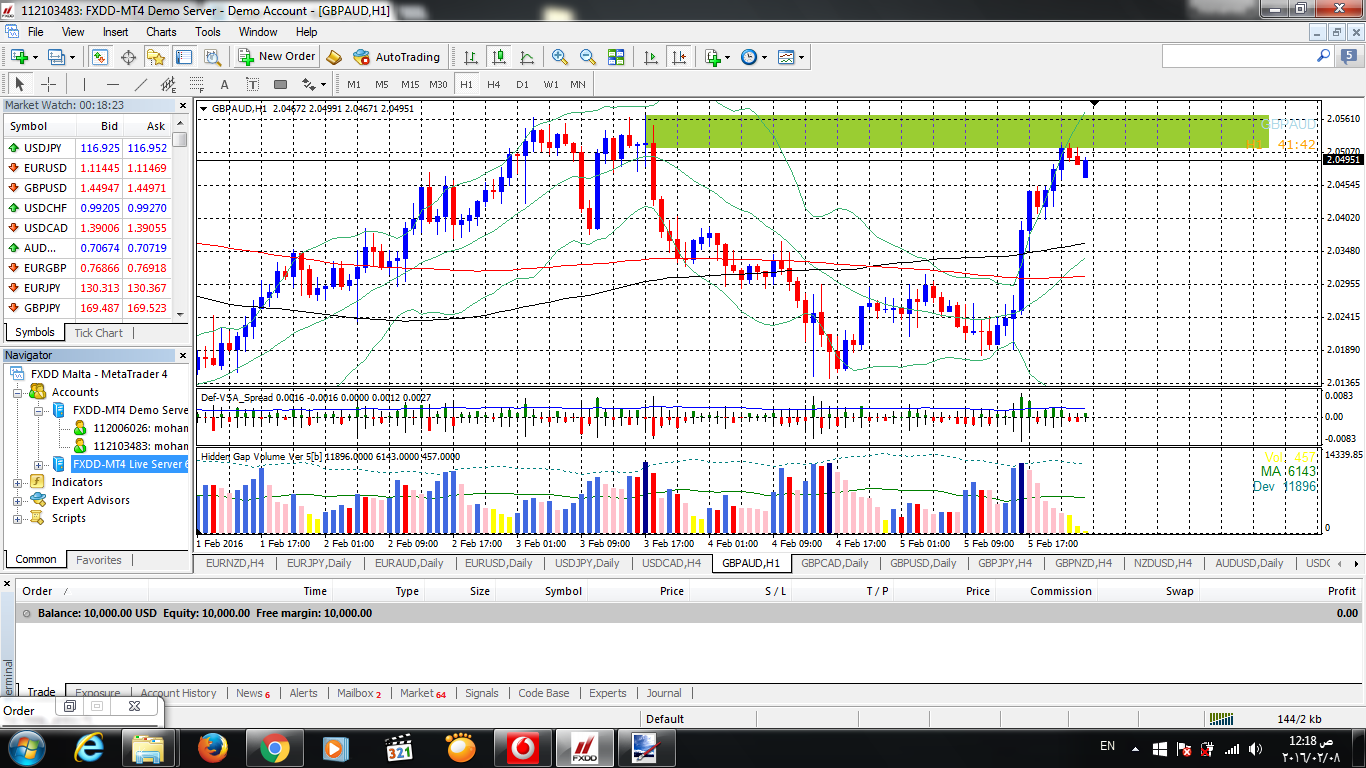Image resolution: width=1366 pixels, height=768 pixels.
Task: Close the Market Watch panel
Action: pyautogui.click(x=182, y=105)
